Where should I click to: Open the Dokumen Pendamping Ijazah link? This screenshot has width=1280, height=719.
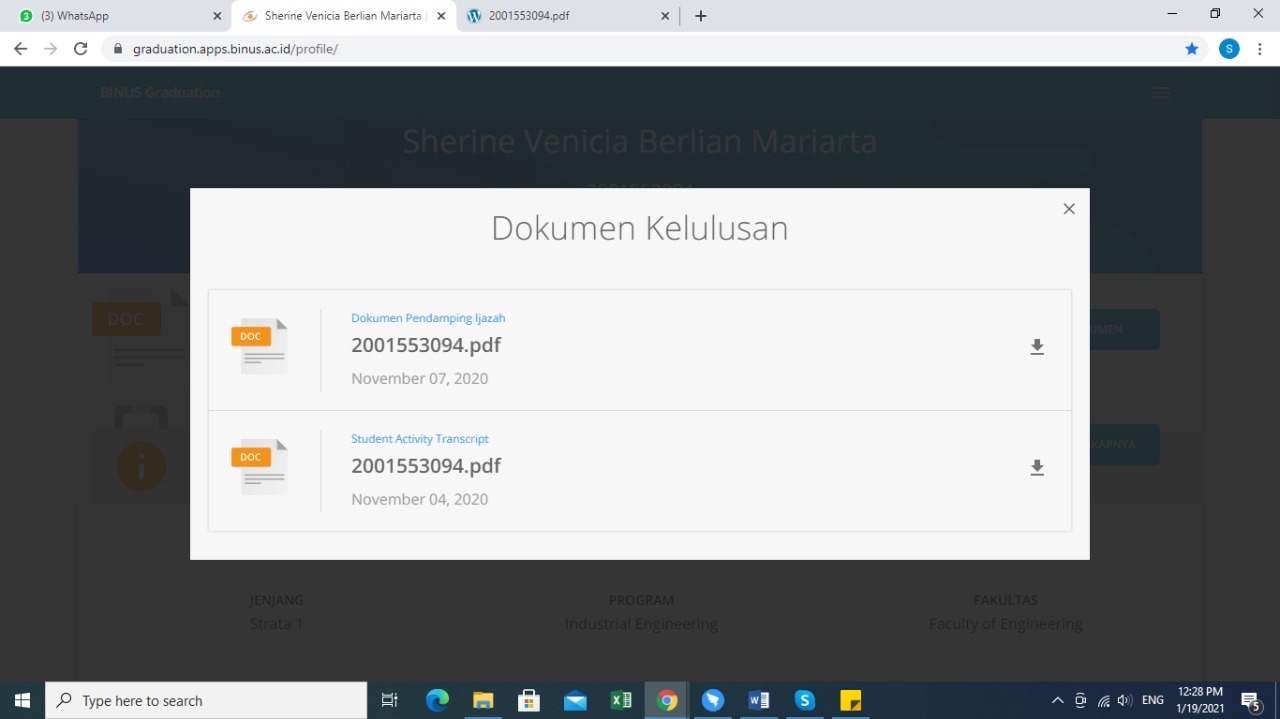(428, 318)
